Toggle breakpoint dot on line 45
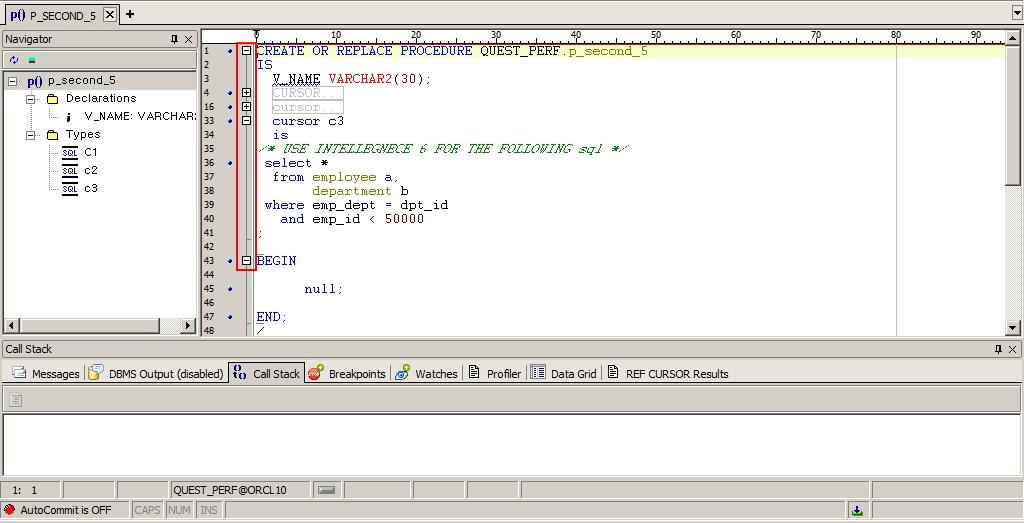 [230, 289]
